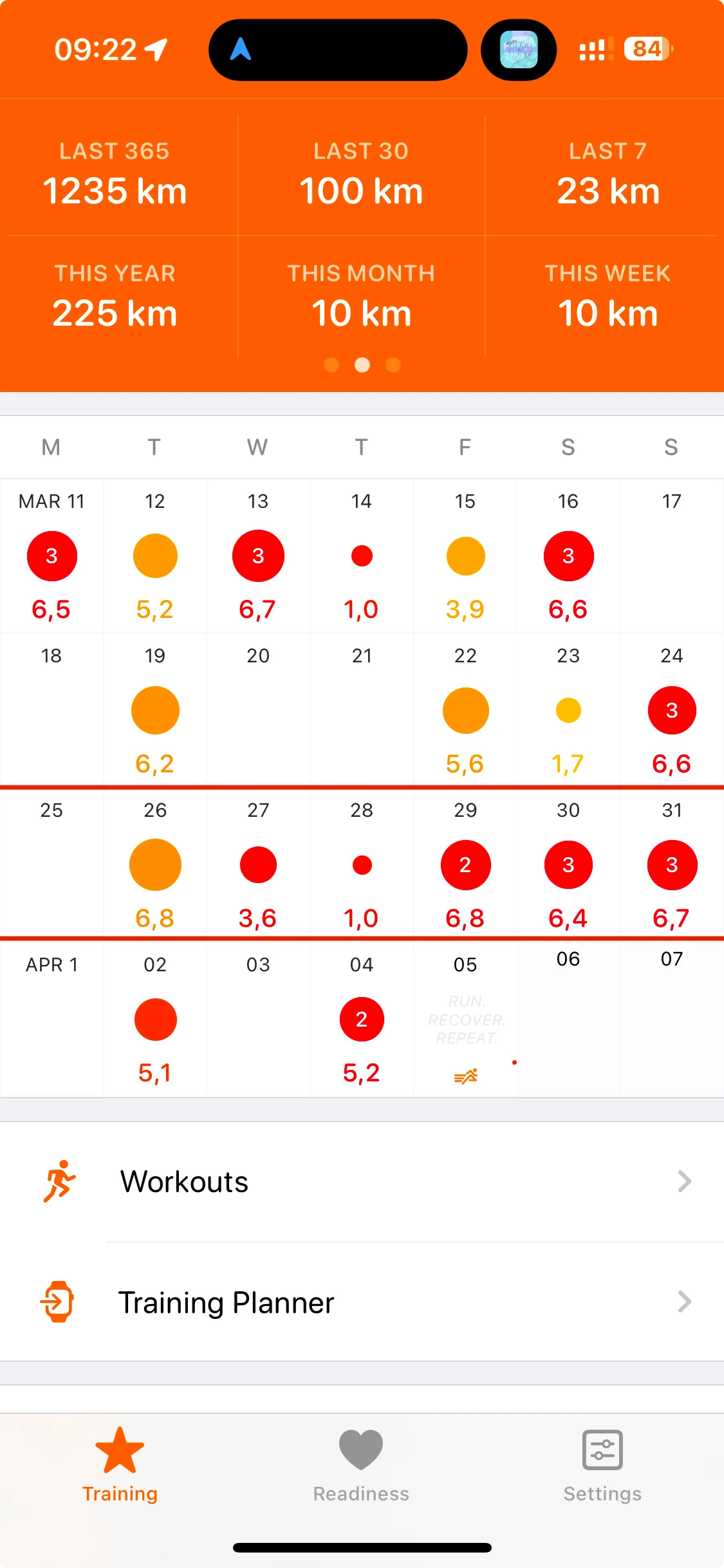
Task: Open the April 04 workout with badge 2
Action: pos(362,1020)
